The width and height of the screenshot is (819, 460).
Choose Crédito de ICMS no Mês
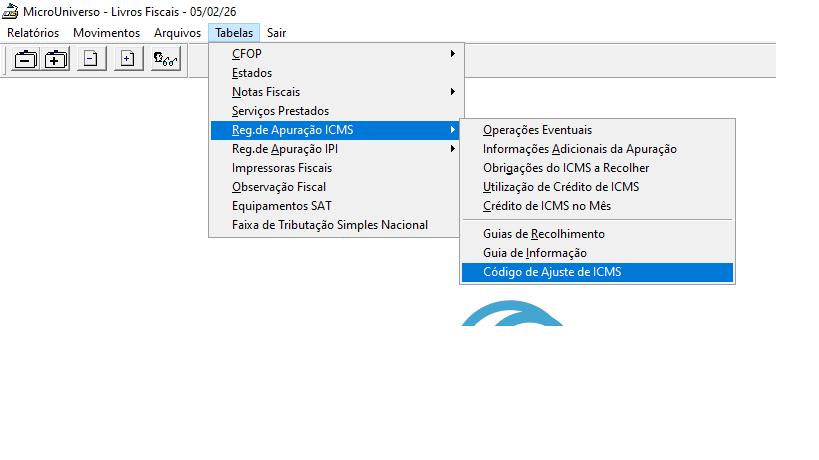point(546,206)
